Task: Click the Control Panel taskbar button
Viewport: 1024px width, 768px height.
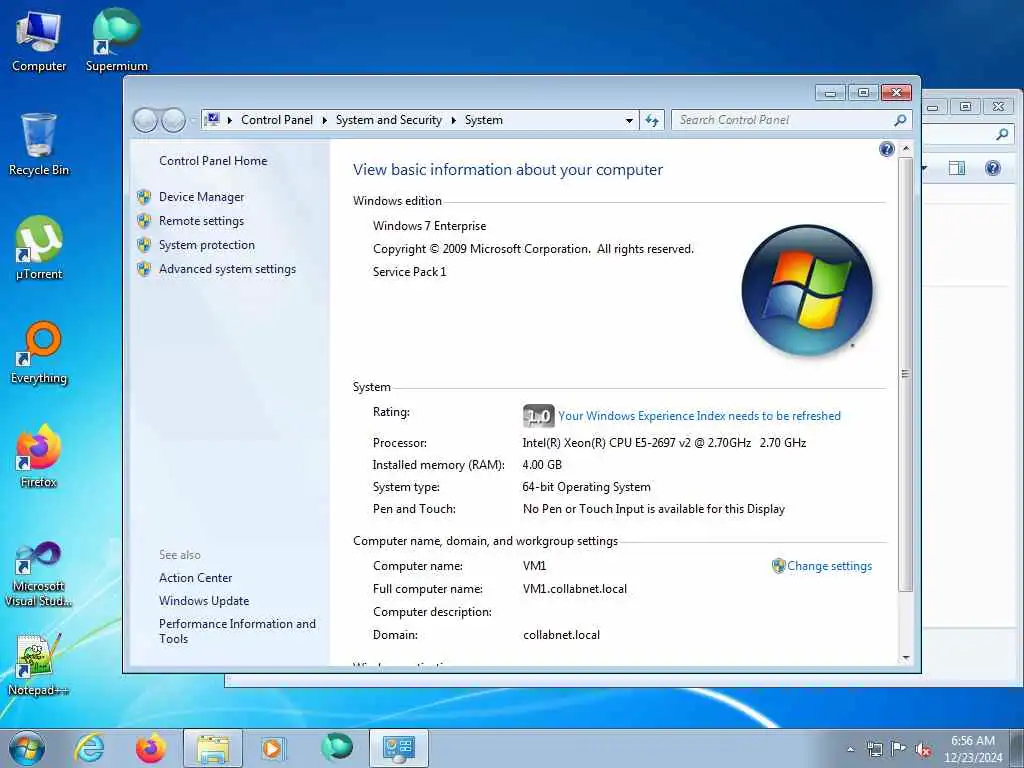Action: [x=398, y=748]
